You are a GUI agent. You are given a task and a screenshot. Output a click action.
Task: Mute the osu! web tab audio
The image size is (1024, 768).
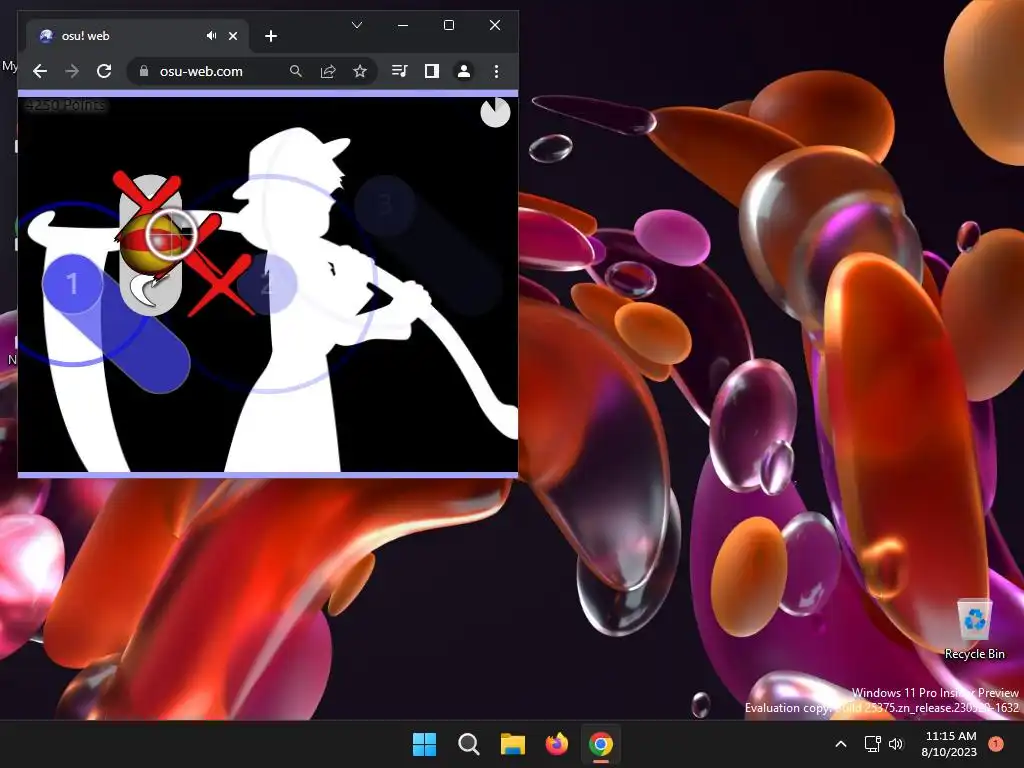pos(211,36)
